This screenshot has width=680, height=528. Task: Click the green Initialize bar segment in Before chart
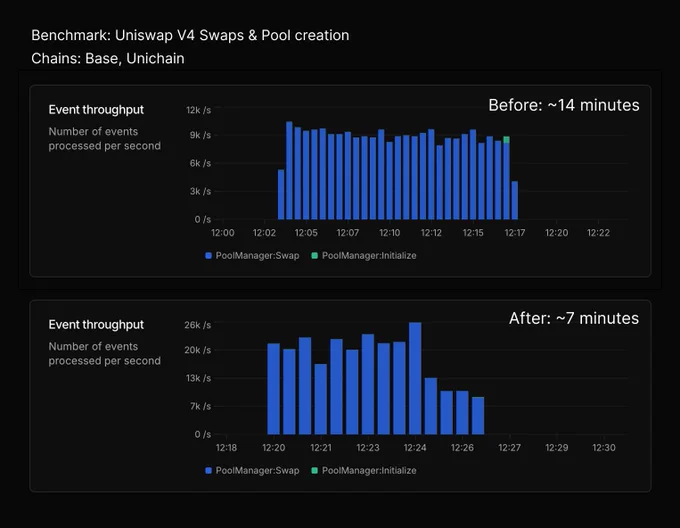tap(506, 140)
